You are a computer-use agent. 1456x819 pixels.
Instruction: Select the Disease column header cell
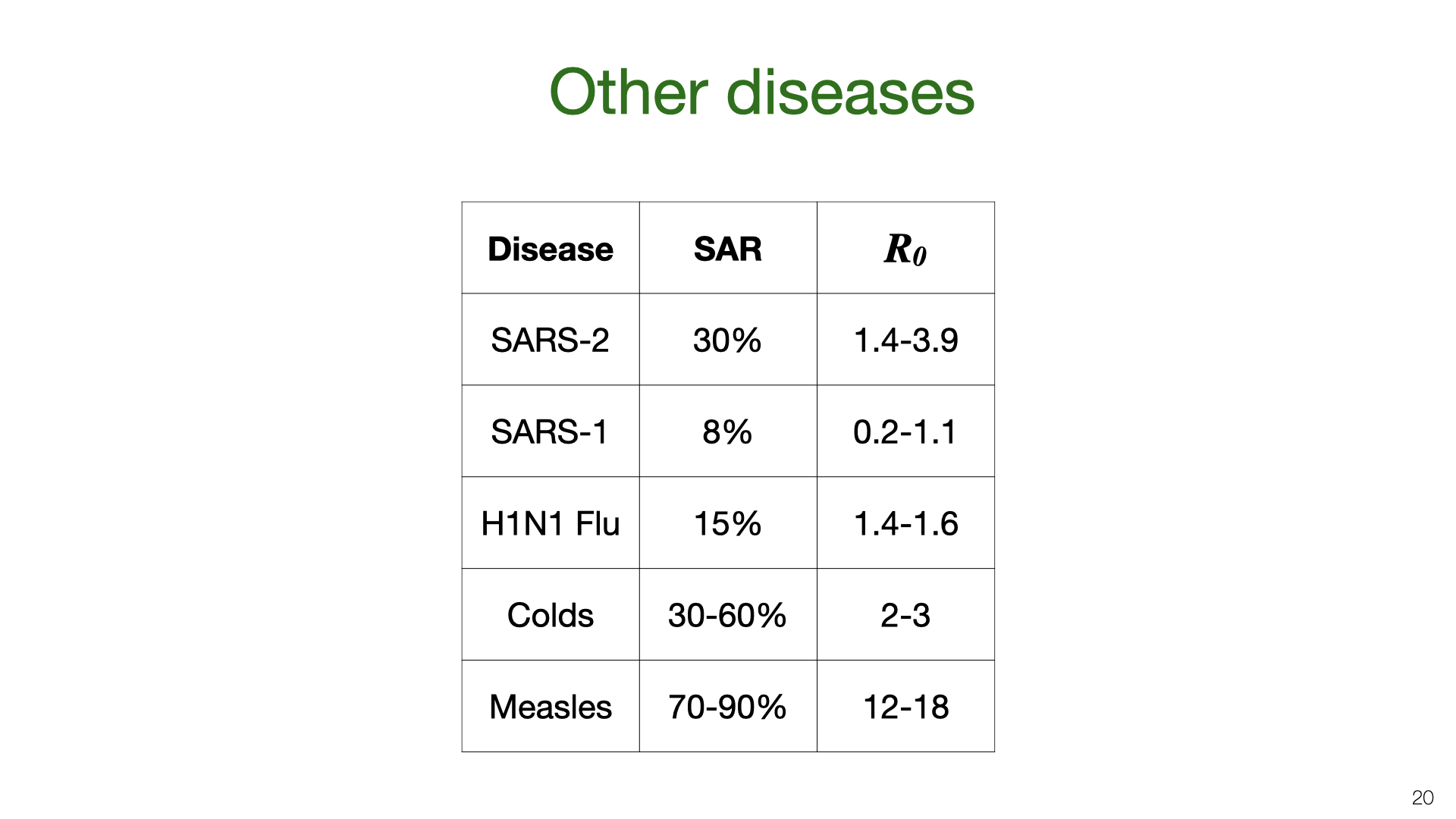click(x=551, y=248)
